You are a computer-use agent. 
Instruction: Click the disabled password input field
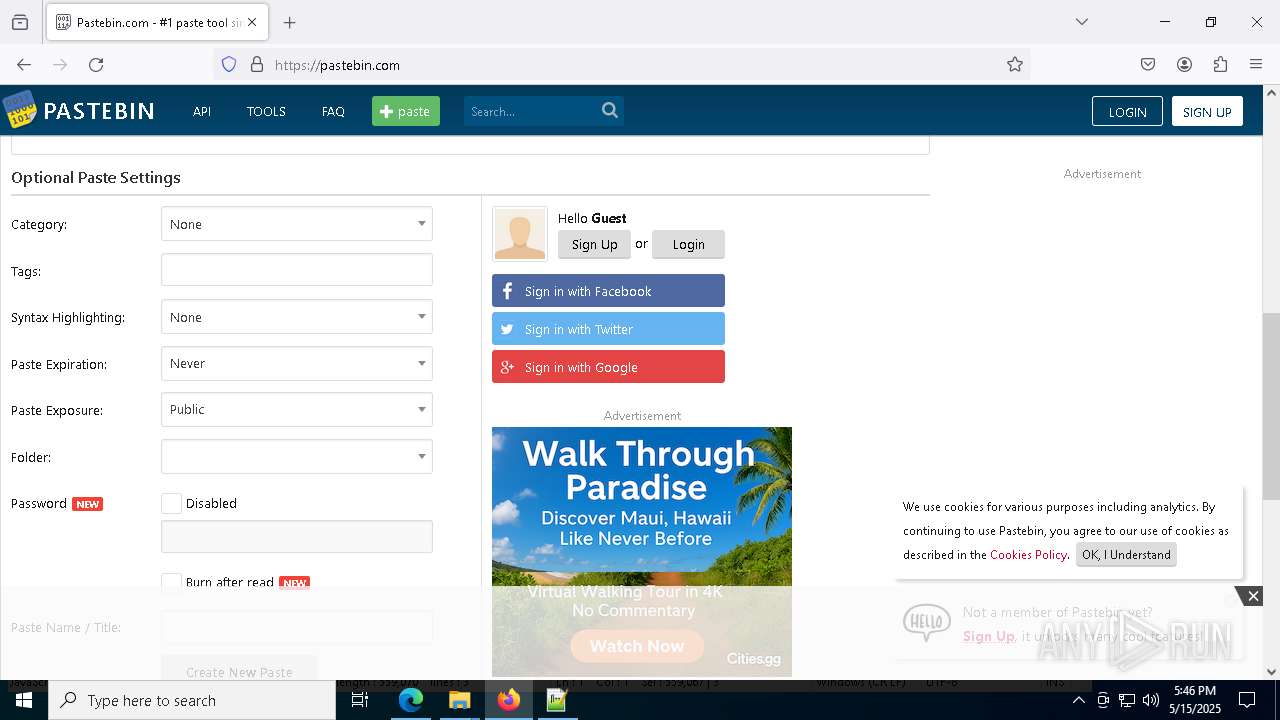[x=297, y=536]
